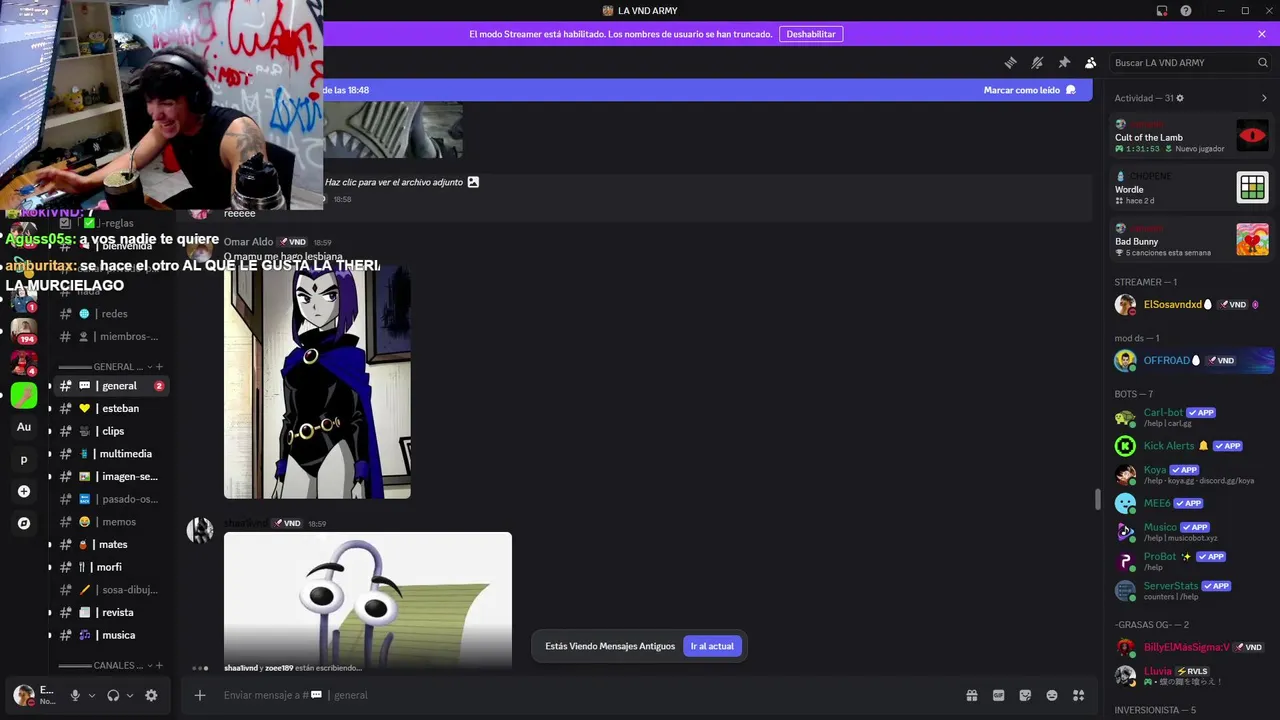This screenshot has height=720, width=1280.
Task: Select the miembros-... channel
Action: coord(112,337)
